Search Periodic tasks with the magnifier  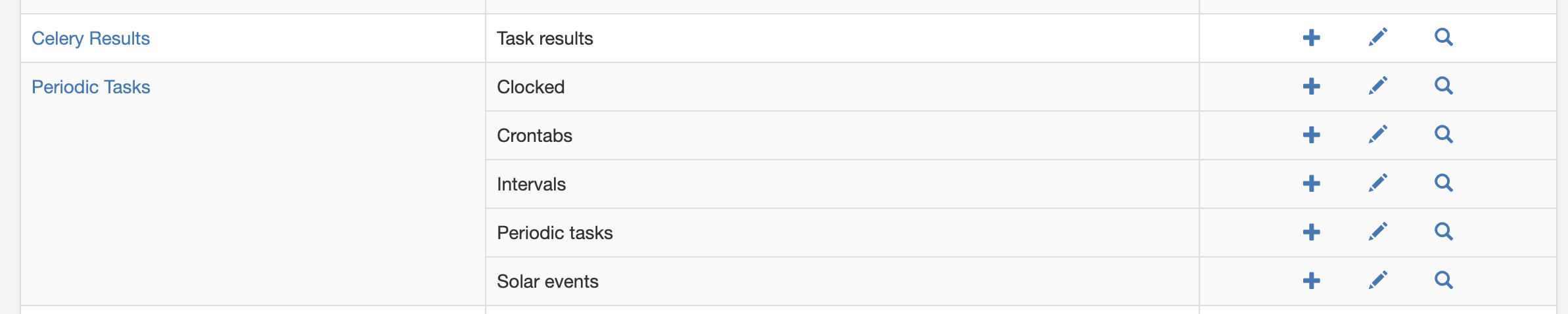pyautogui.click(x=1444, y=232)
